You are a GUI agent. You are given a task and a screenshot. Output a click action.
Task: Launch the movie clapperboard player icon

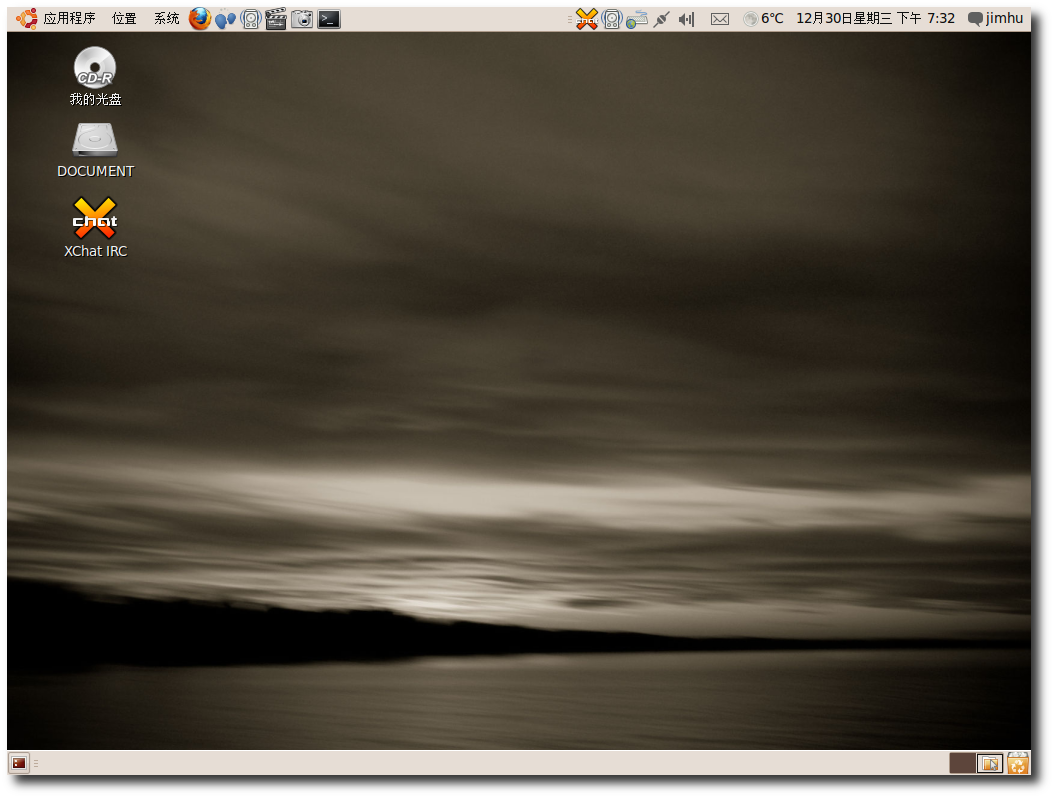tap(276, 19)
